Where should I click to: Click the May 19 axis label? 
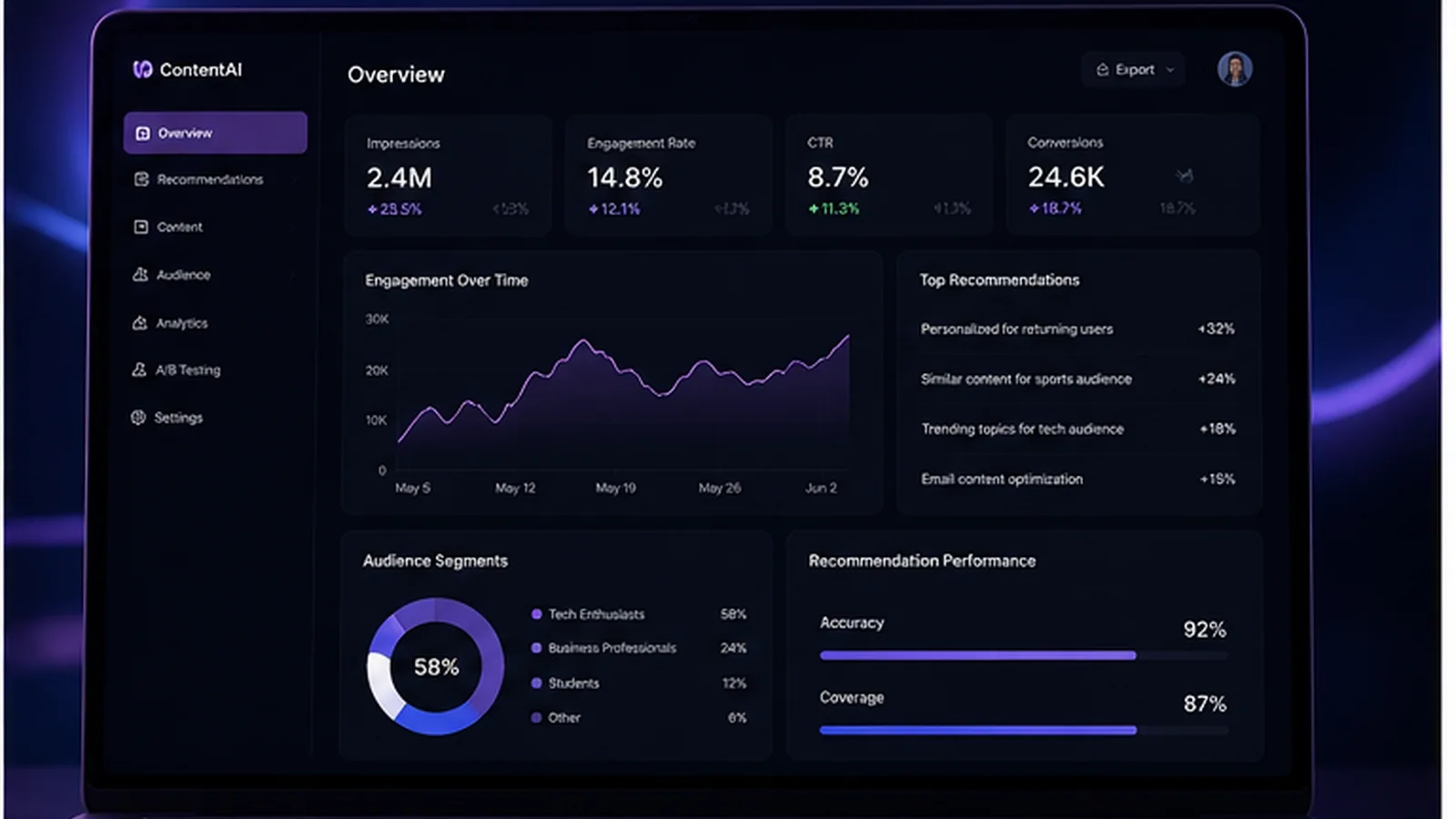(615, 488)
